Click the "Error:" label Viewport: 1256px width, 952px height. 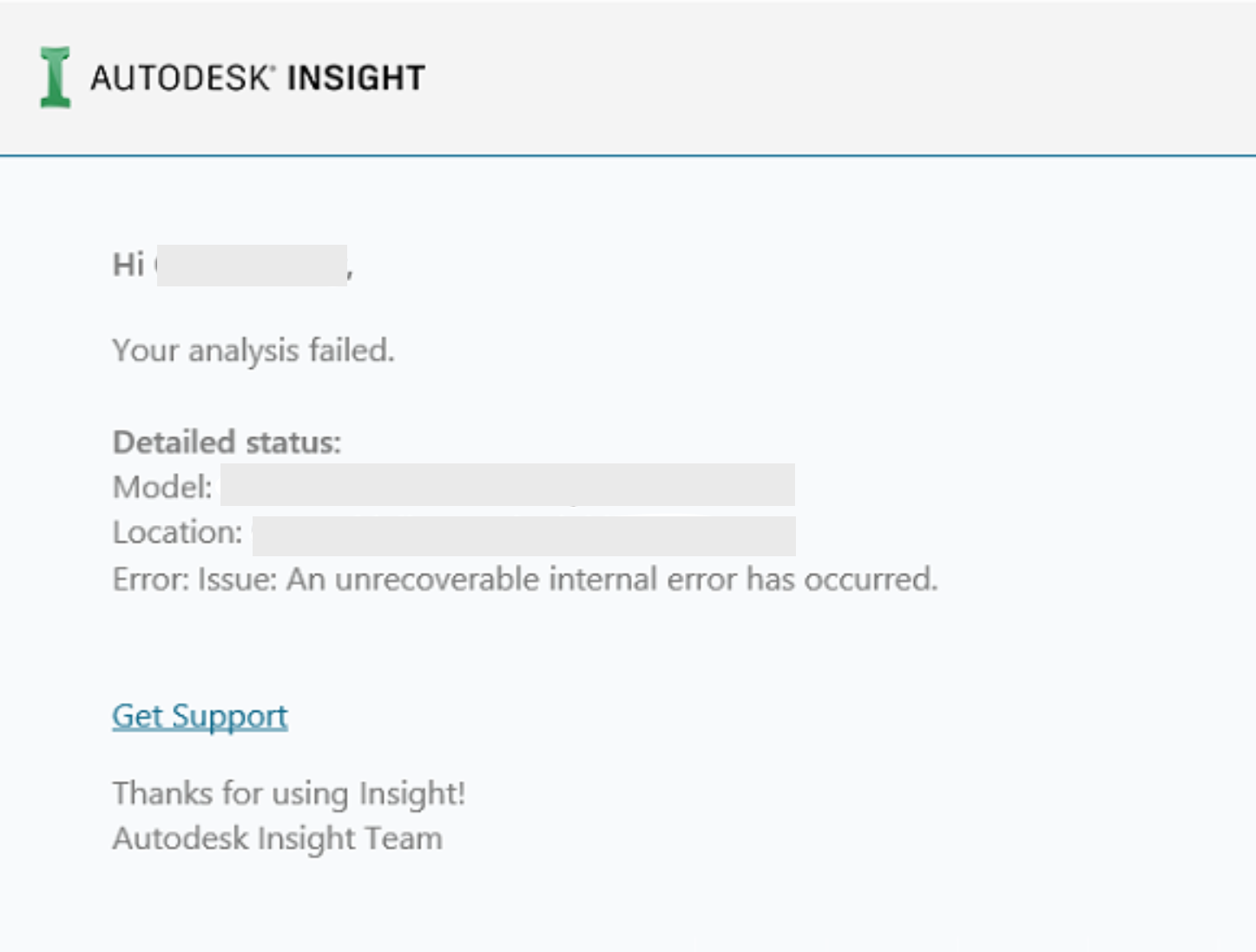click(x=151, y=579)
